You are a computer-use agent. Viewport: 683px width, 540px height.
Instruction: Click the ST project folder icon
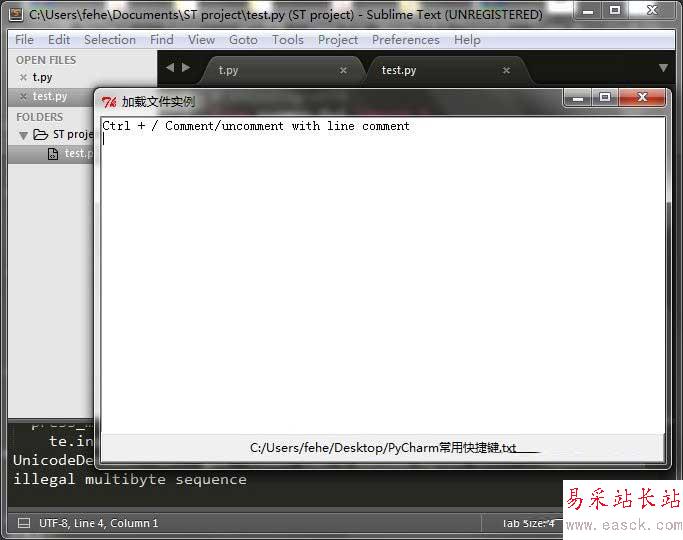pyautogui.click(x=41, y=135)
